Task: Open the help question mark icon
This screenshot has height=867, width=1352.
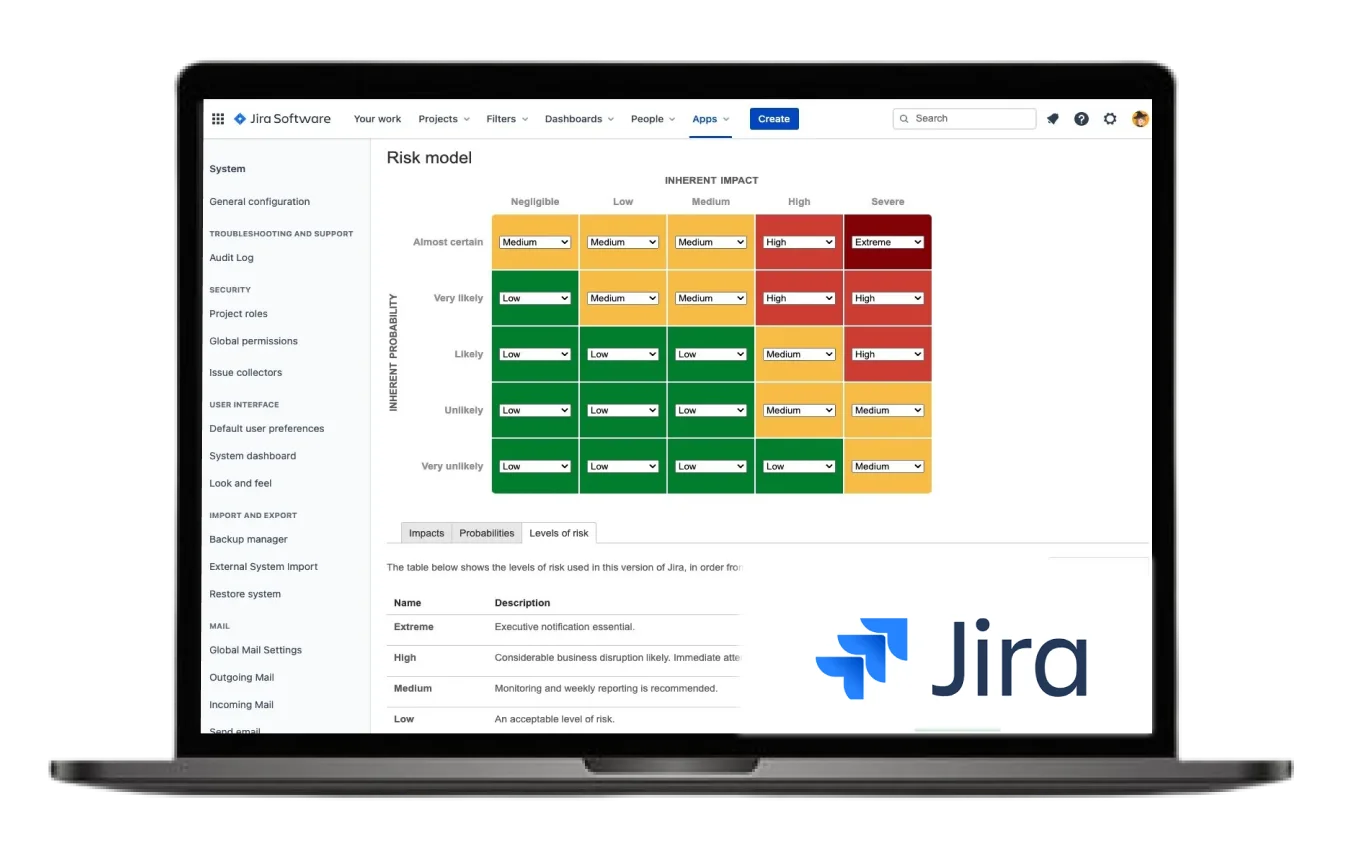Action: coord(1081,119)
